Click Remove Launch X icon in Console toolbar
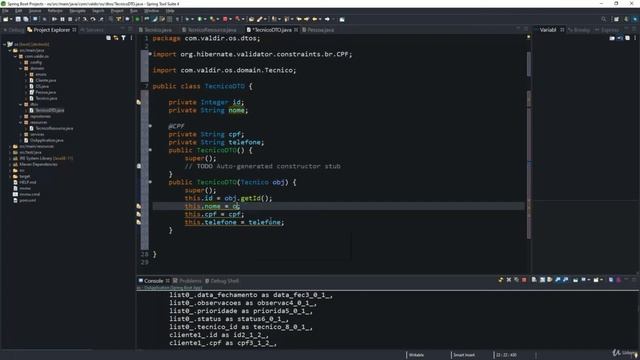Image resolution: width=640 pixels, height=360 pixels. [x=509, y=280]
